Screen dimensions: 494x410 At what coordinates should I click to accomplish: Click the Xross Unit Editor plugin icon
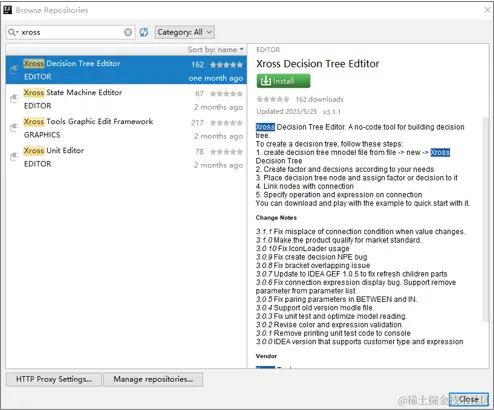(x=14, y=156)
